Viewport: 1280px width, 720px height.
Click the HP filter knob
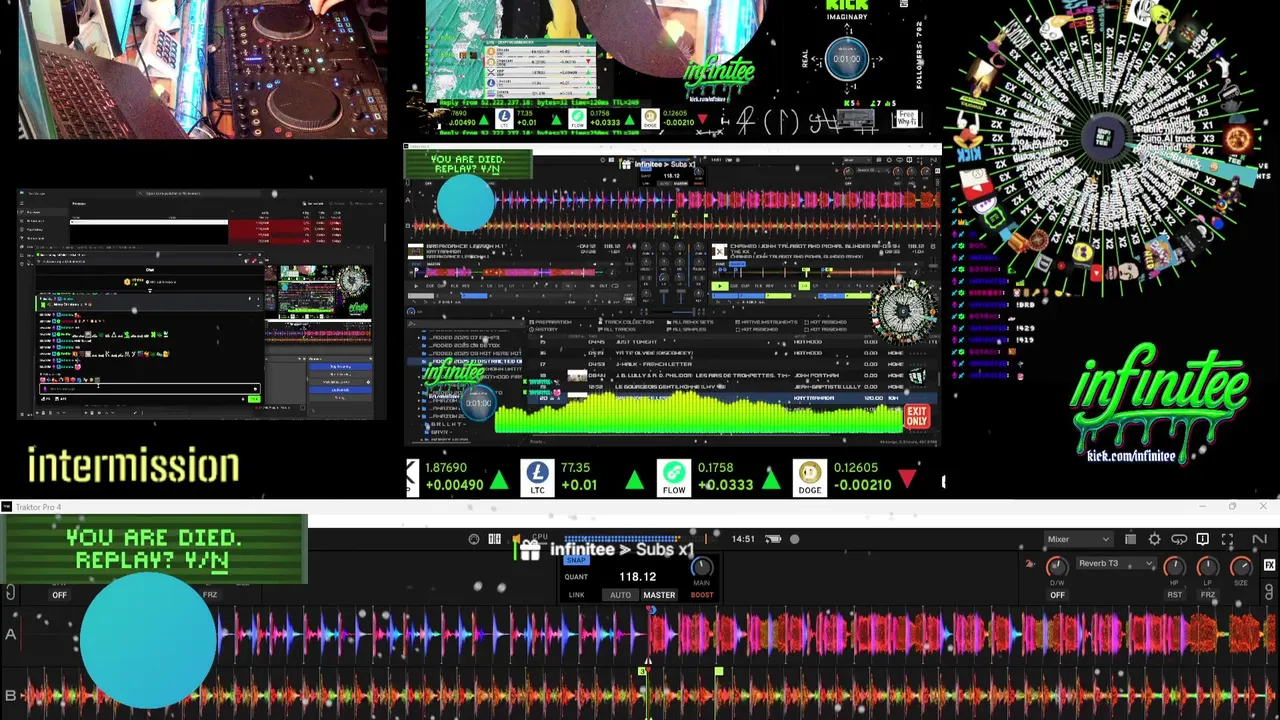(1175, 567)
